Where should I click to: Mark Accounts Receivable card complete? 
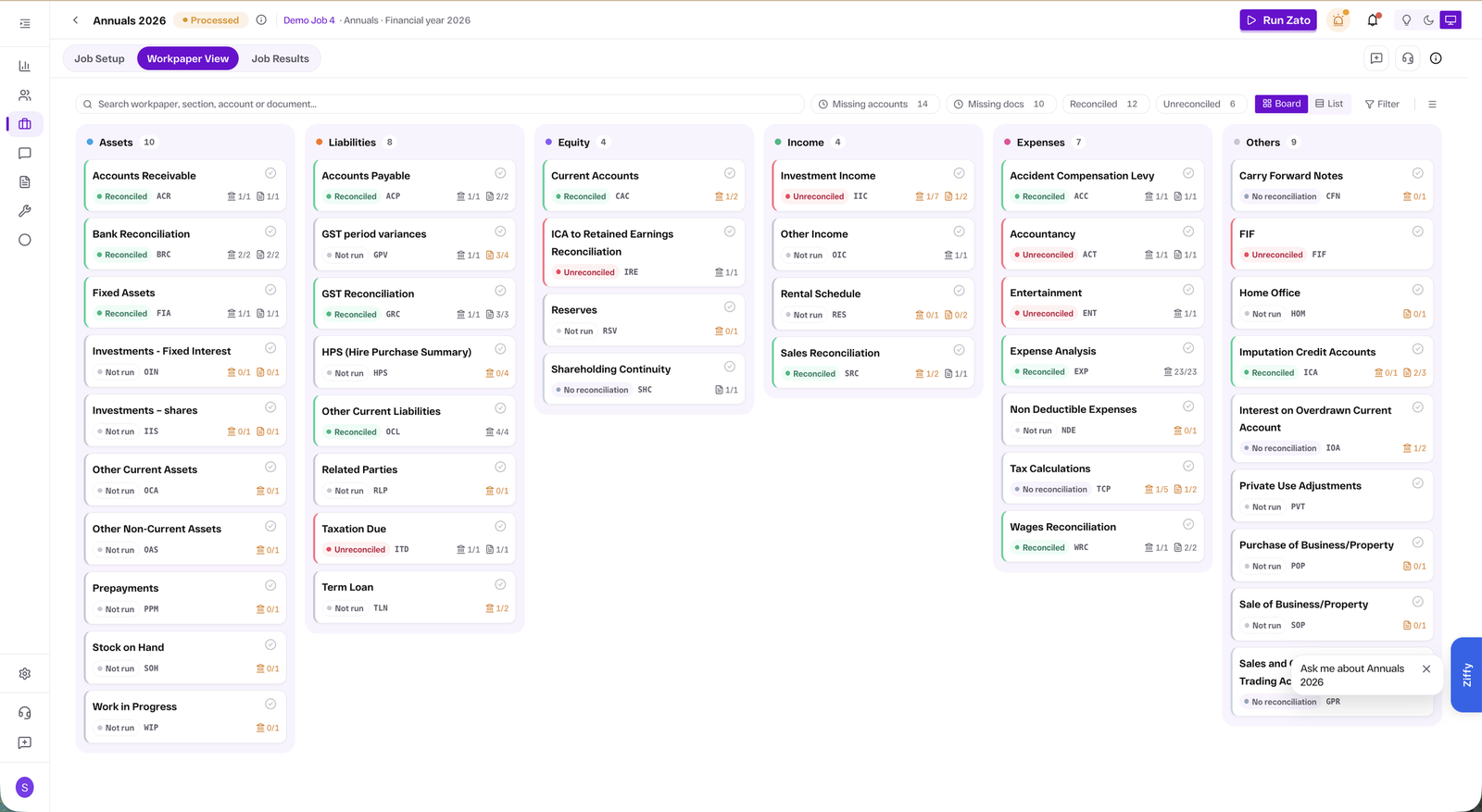pos(270,173)
